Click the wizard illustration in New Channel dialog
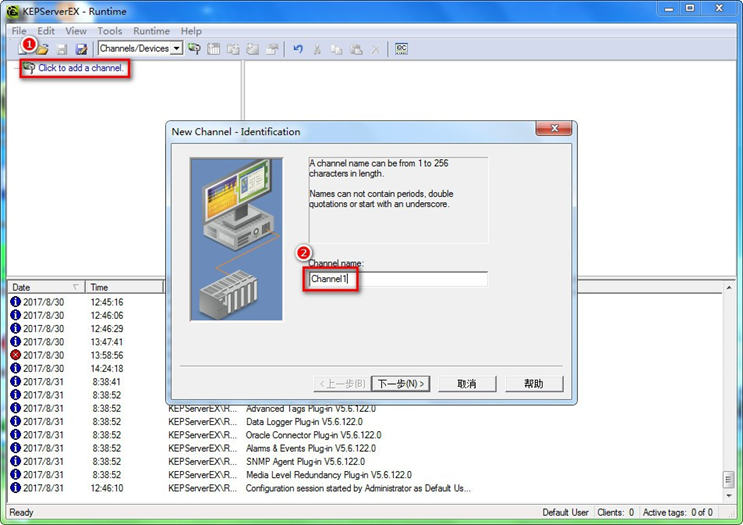 tap(236, 239)
